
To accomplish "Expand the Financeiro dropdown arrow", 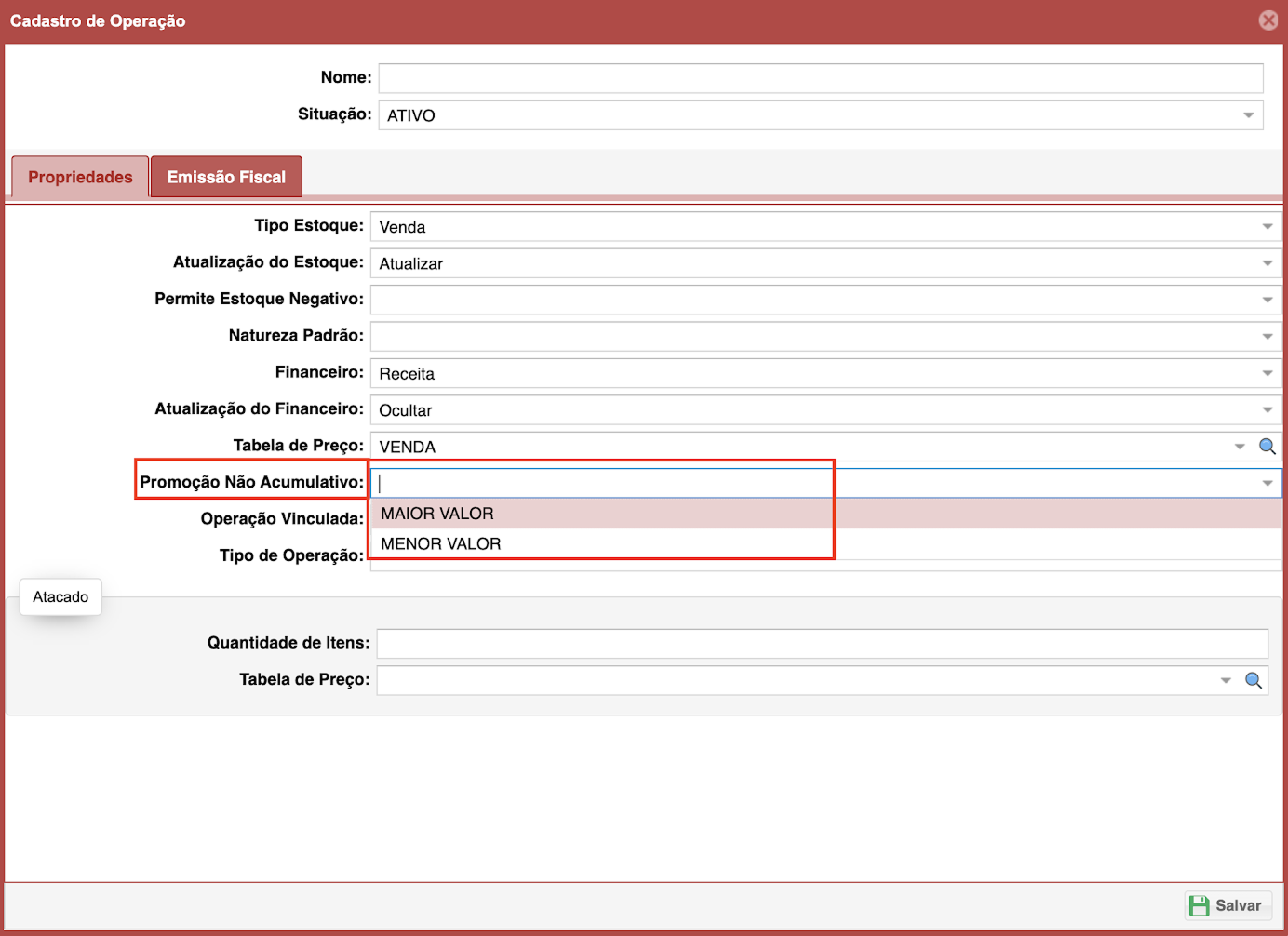I will point(1267,373).
